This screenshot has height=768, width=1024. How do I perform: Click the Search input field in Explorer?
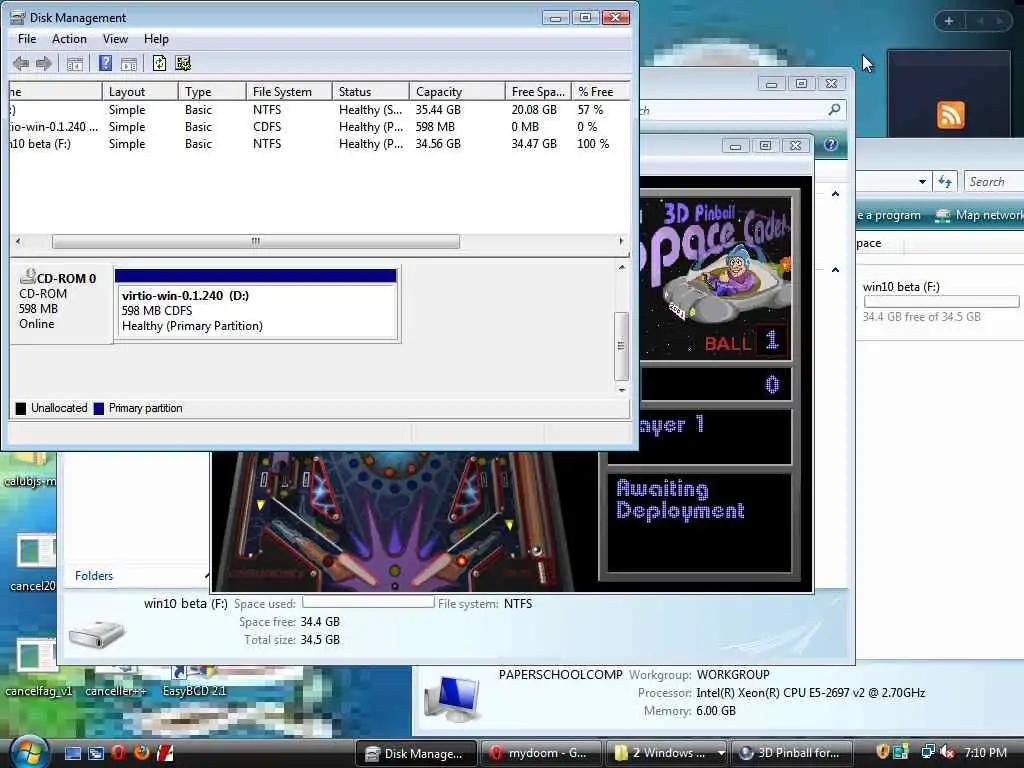994,182
